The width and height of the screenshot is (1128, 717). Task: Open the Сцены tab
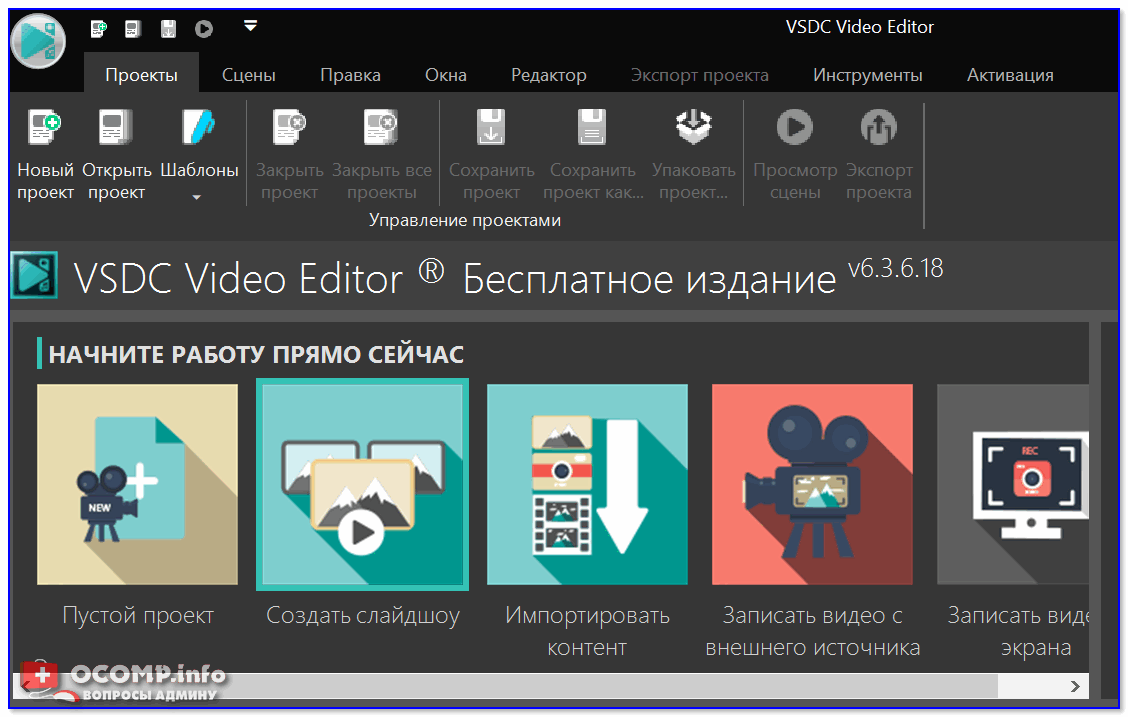[x=248, y=75]
